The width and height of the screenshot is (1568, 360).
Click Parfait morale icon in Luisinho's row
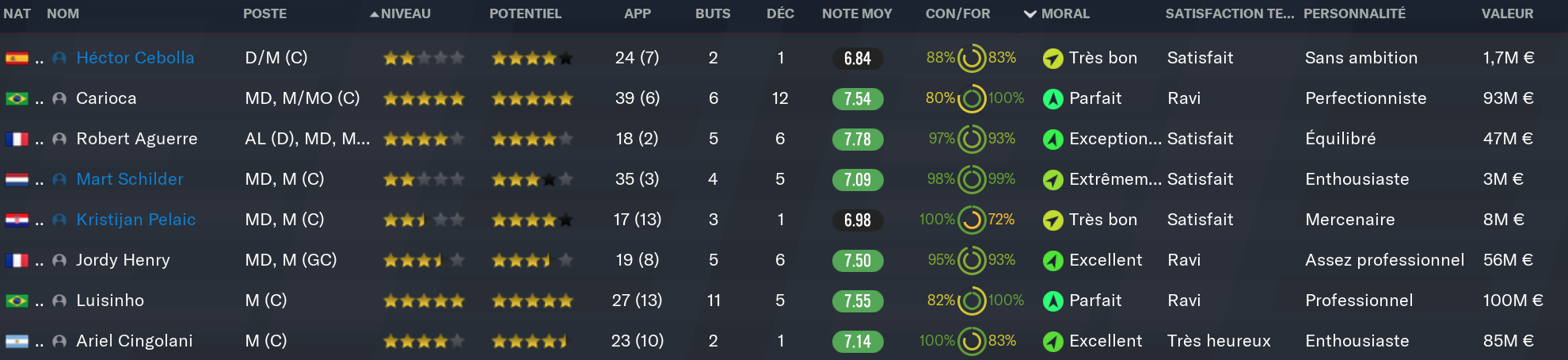[1052, 301]
